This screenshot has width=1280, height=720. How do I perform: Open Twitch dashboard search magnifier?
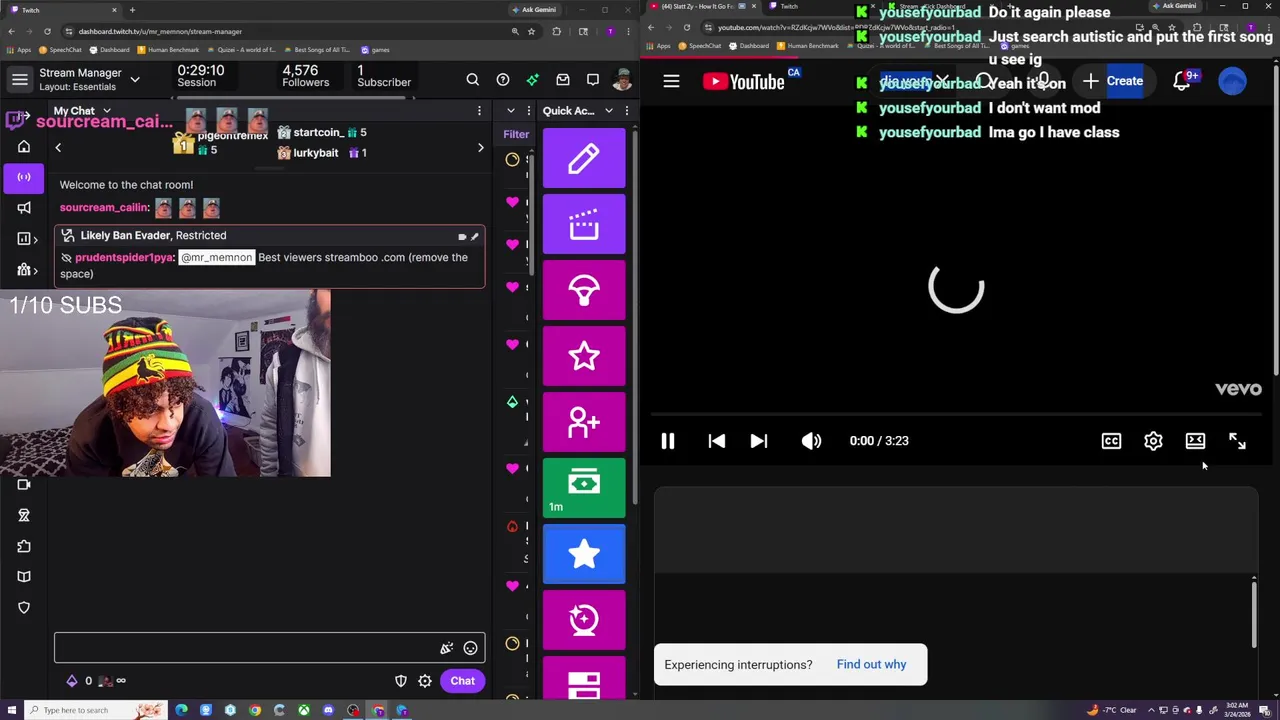473,80
